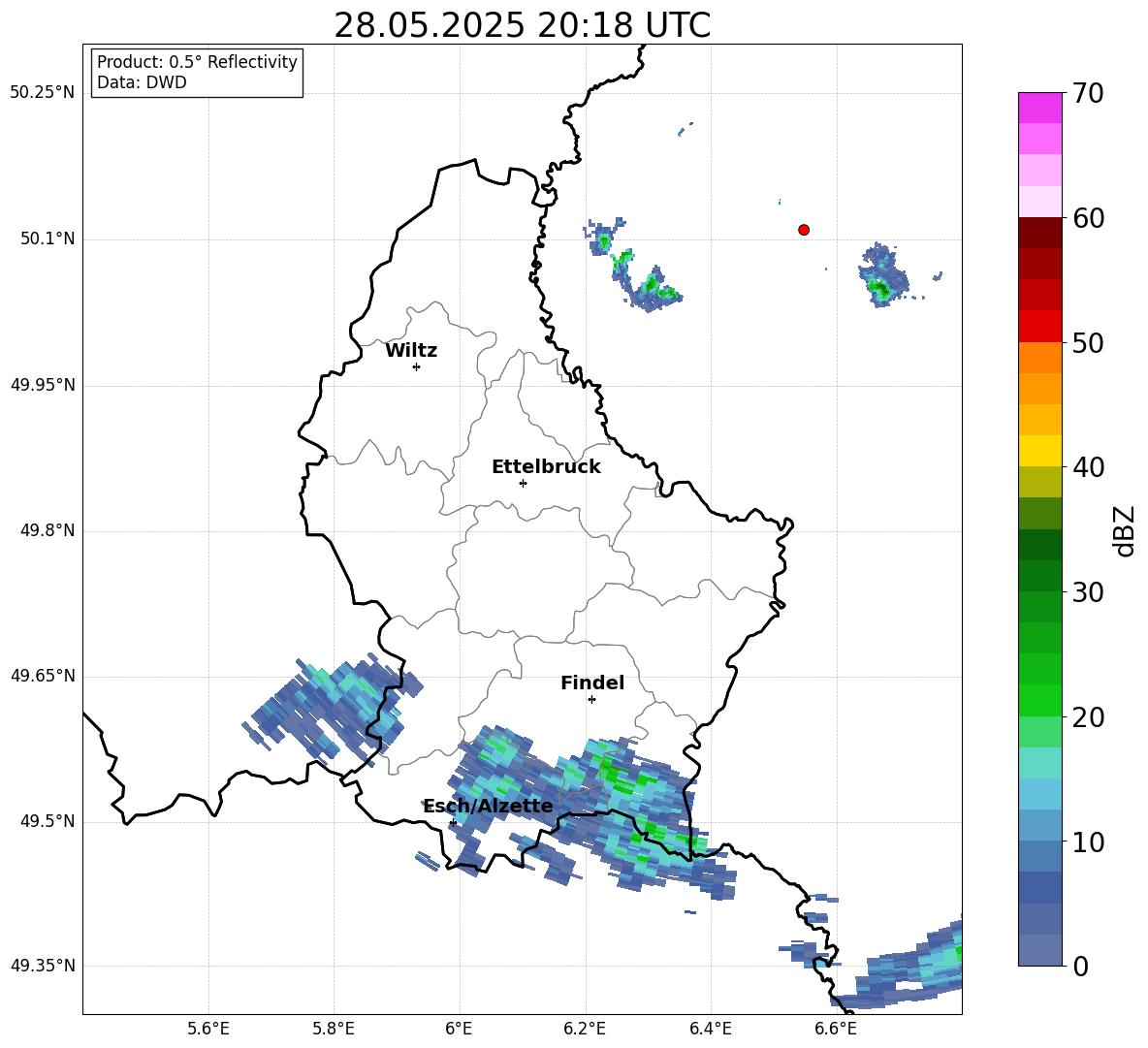This screenshot has width=1148, height=1048.
Task: Click the Esch/Alzette city label
Action: 488,806
